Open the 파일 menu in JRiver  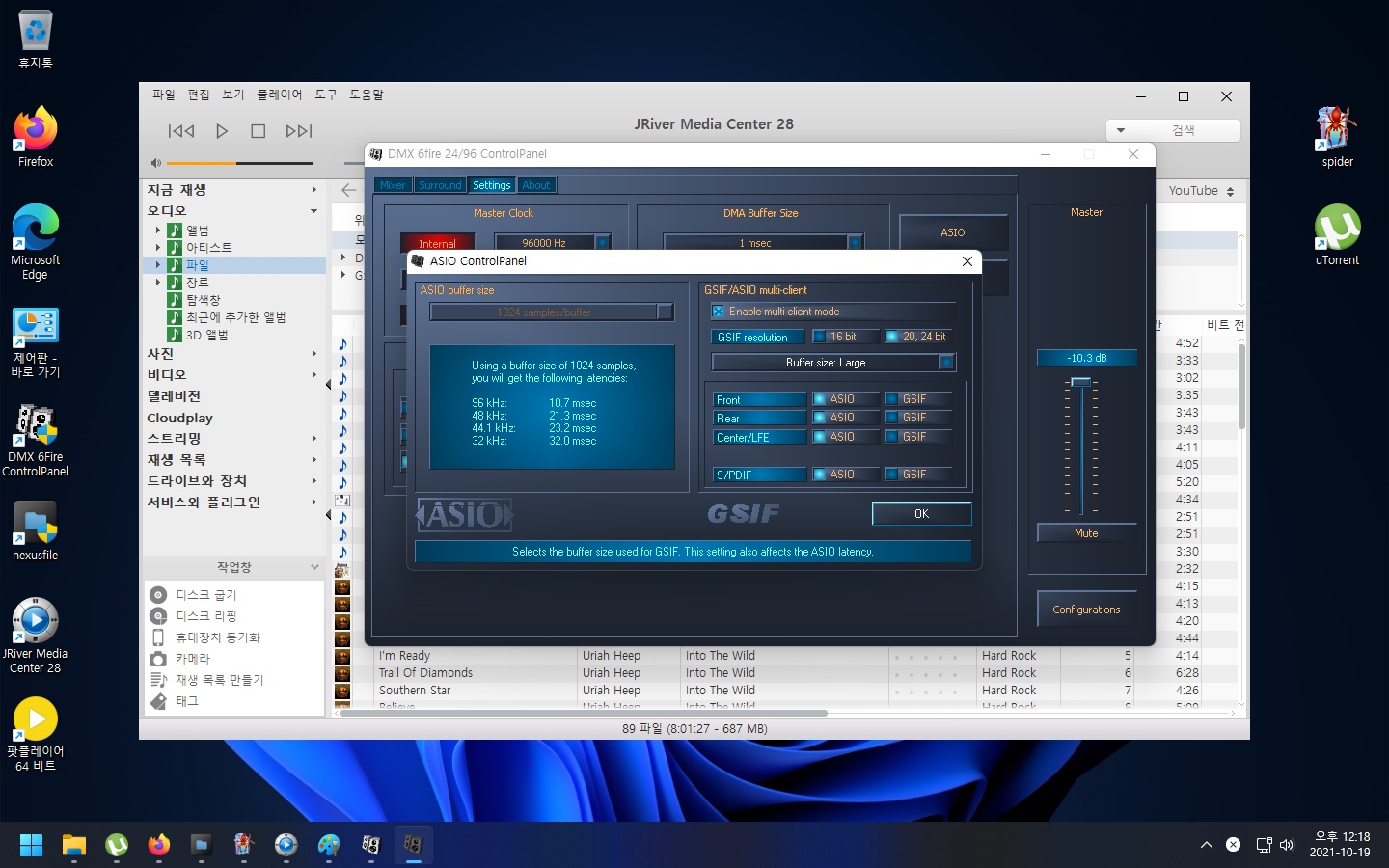(164, 95)
